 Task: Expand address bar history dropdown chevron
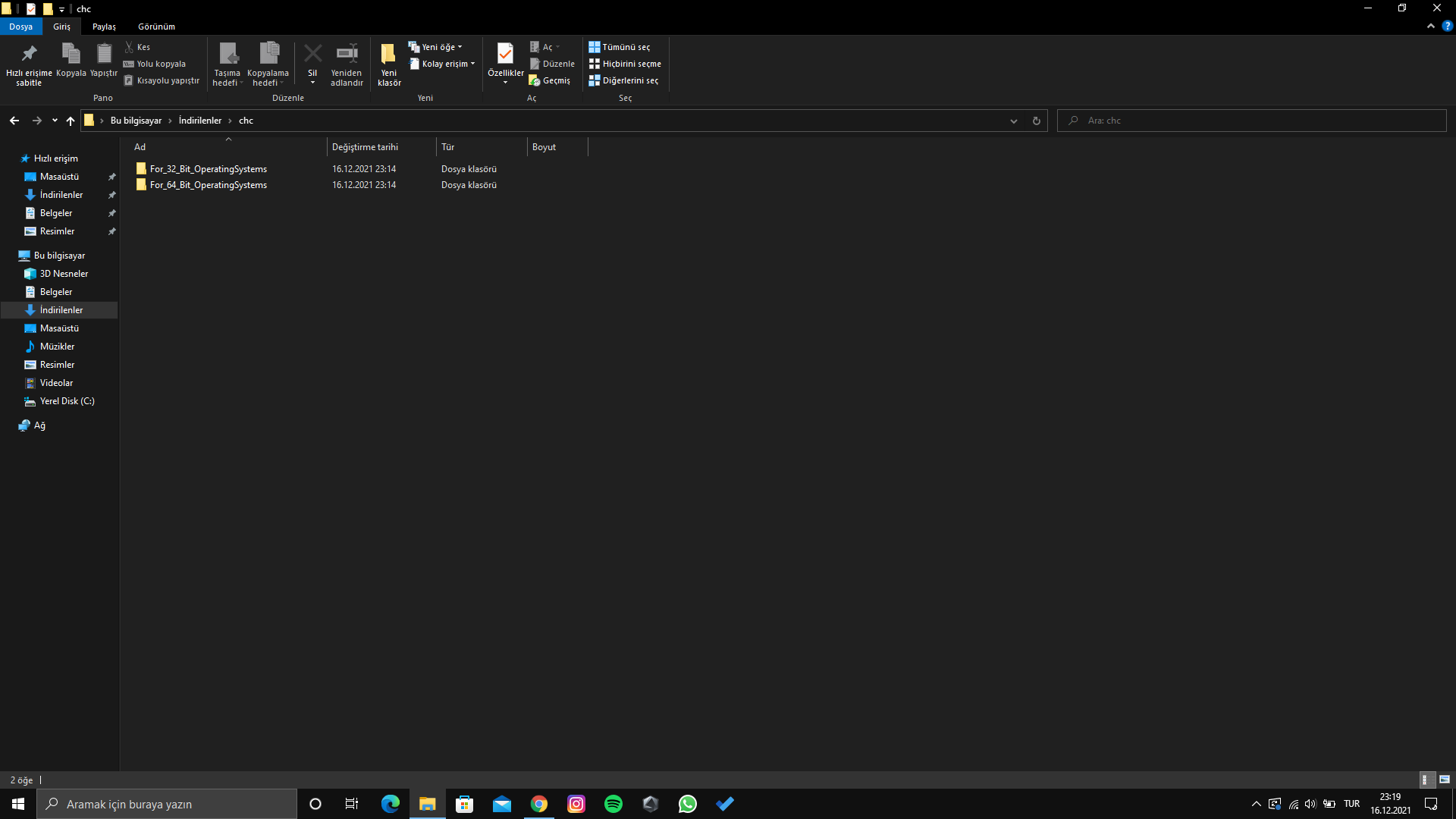1013,121
